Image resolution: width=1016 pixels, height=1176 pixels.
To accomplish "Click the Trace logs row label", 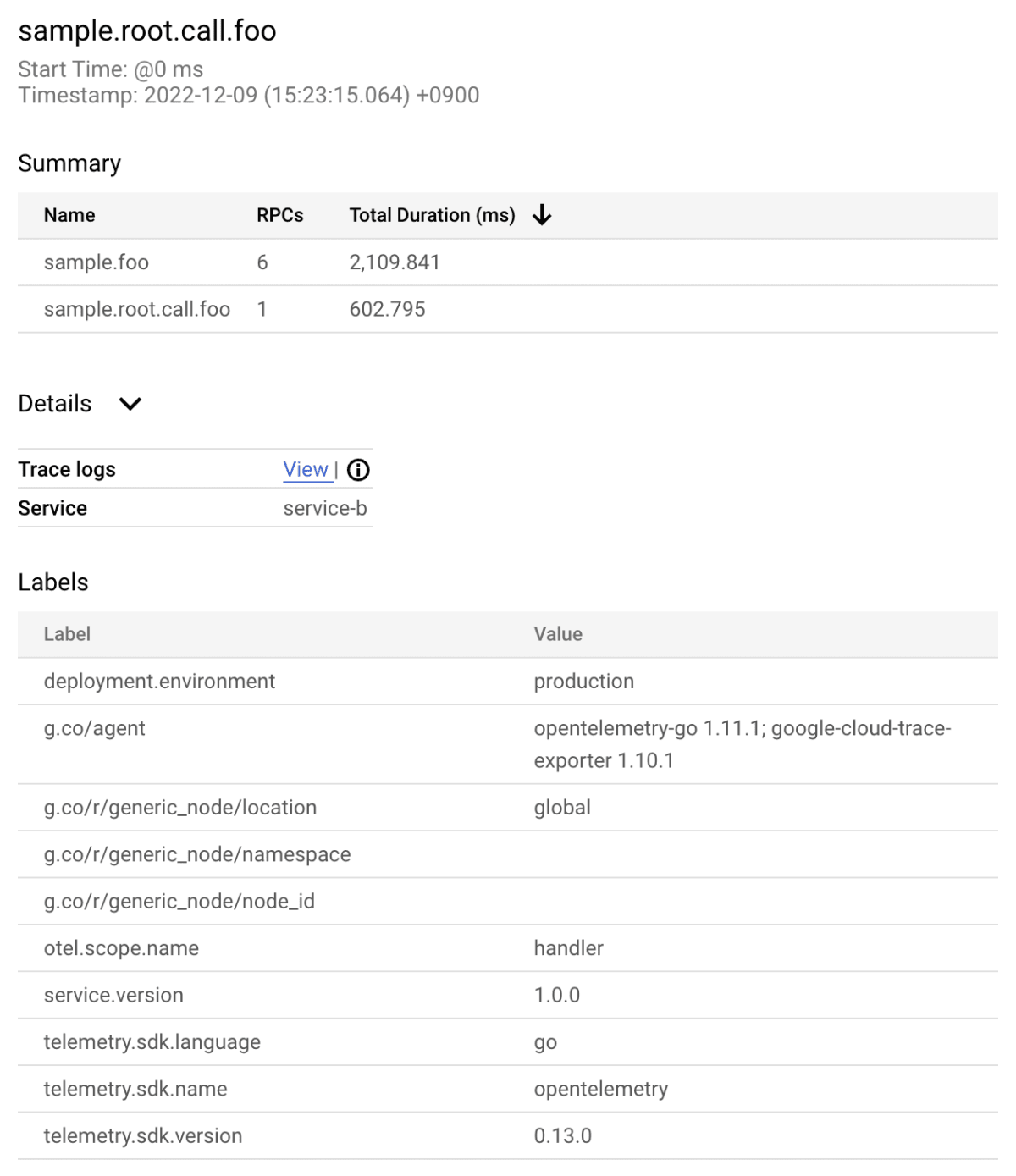I will [67, 470].
